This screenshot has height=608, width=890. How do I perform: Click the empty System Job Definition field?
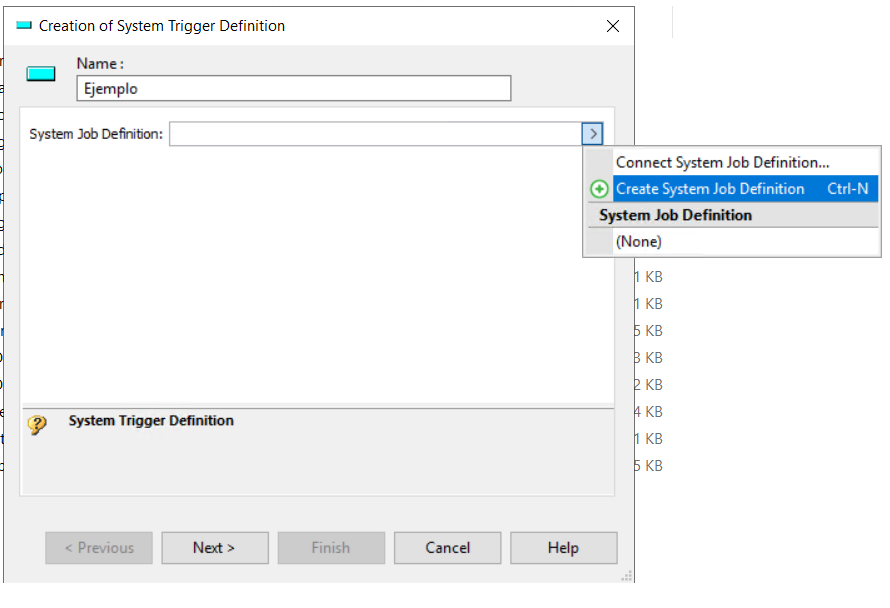[x=375, y=134]
